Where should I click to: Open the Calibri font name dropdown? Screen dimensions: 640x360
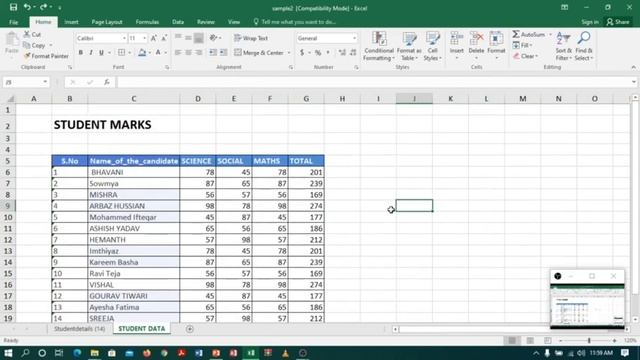pyautogui.click(x=124, y=38)
